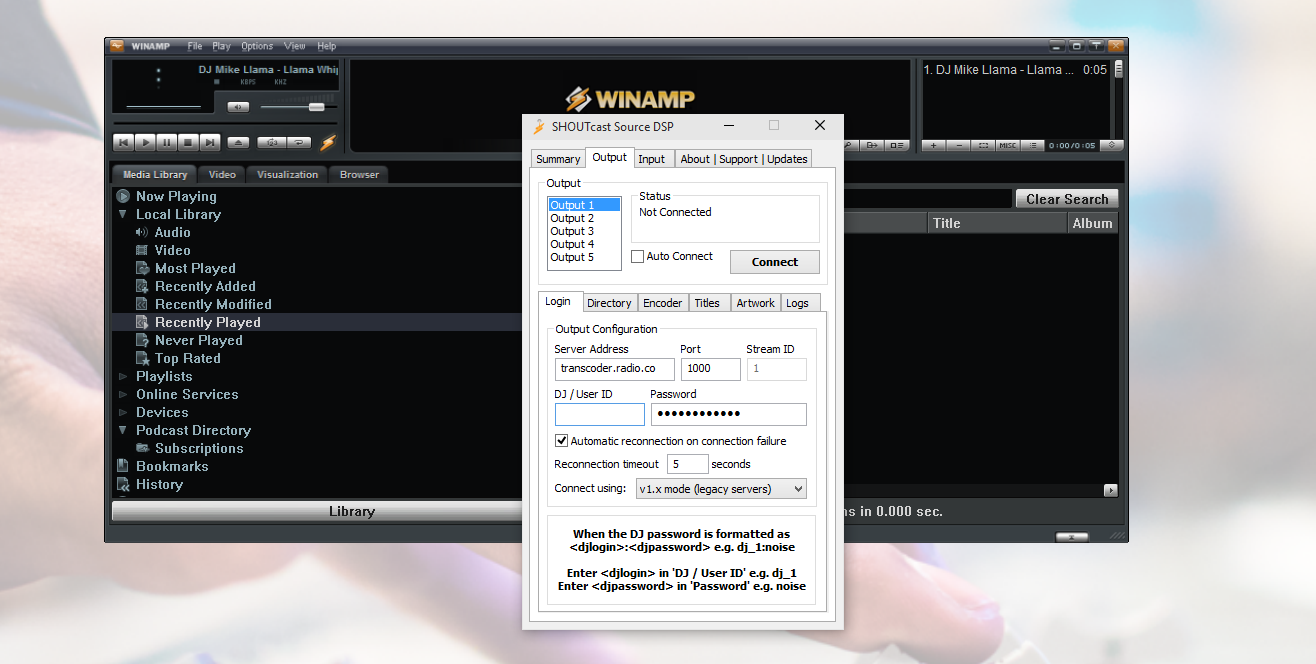Open the Play menu in Winamp
This screenshot has height=664, width=1316.
[x=221, y=46]
